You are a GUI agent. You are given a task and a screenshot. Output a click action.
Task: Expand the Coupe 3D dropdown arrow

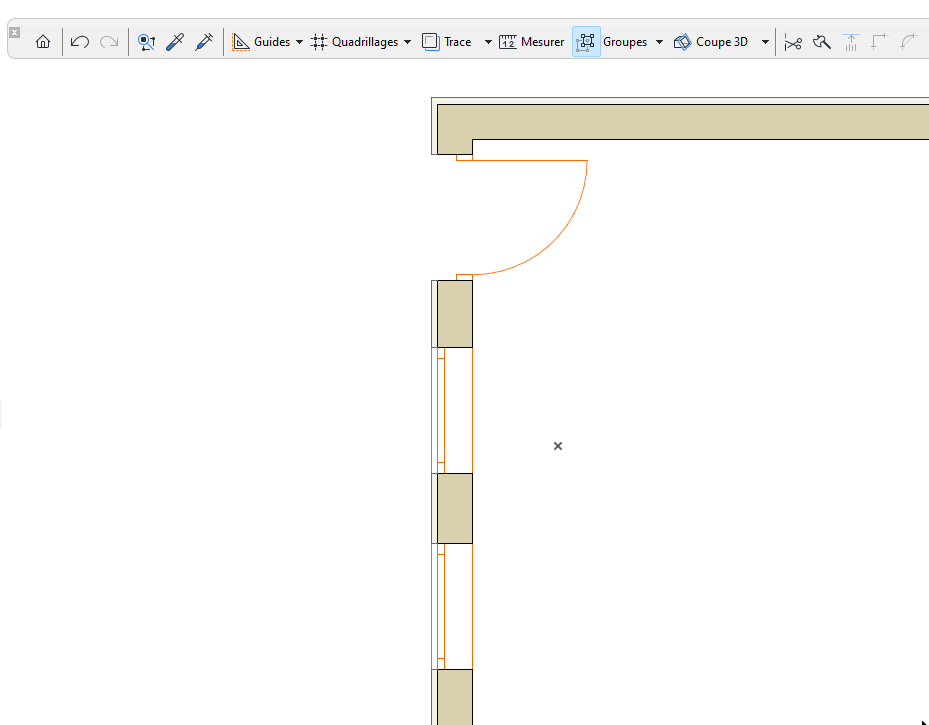[764, 42]
